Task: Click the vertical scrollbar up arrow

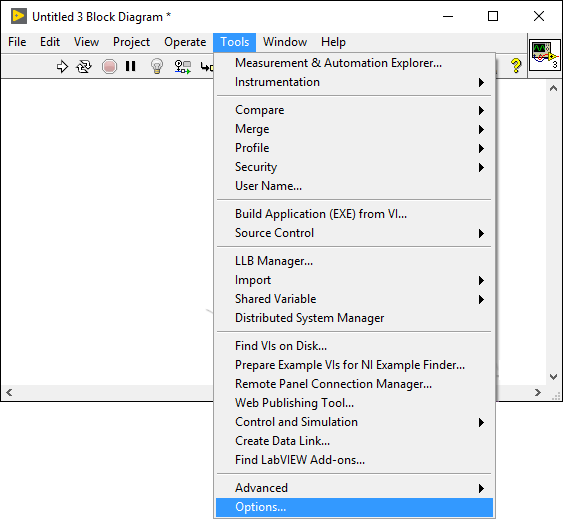Action: (553, 88)
